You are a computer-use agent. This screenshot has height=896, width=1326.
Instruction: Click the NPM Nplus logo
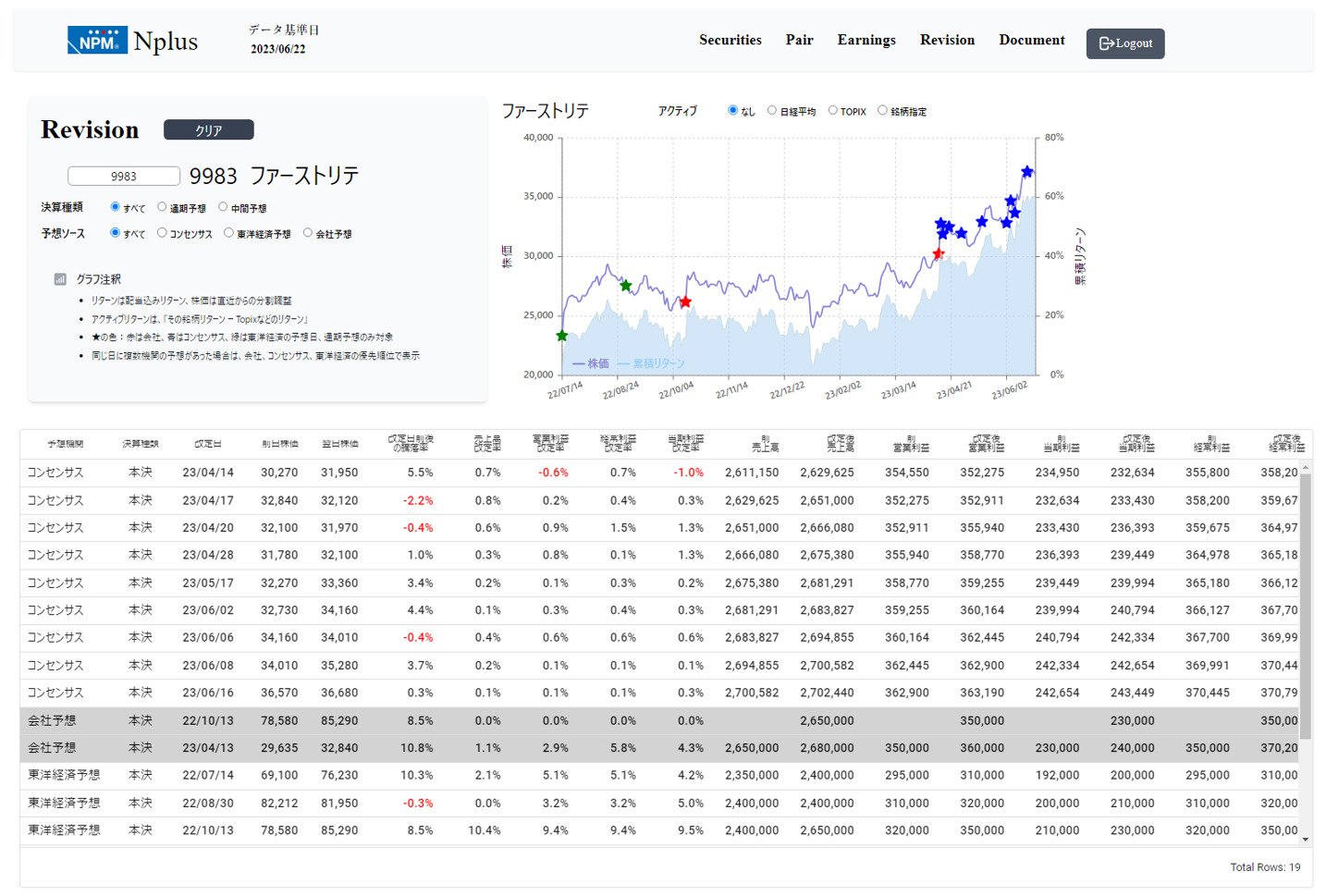pos(132,41)
